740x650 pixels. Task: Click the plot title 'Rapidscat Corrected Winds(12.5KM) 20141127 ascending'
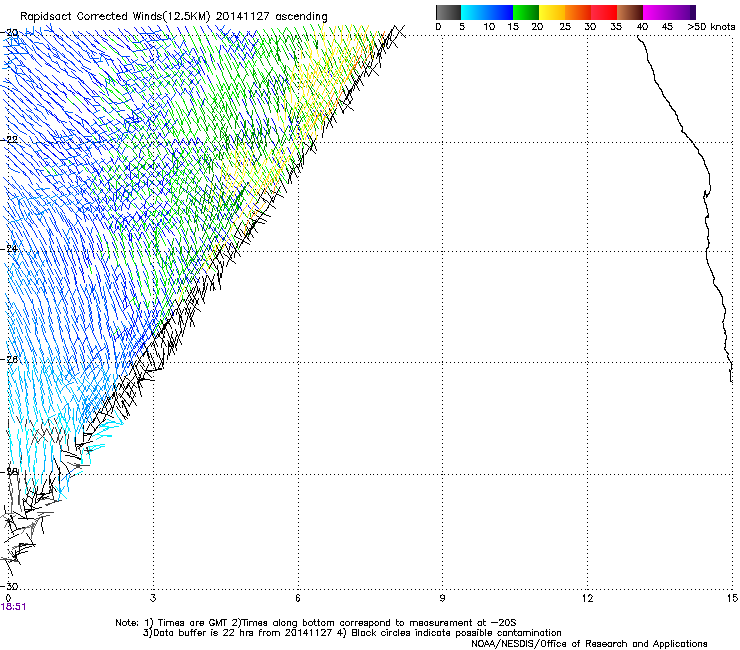pyautogui.click(x=174, y=16)
